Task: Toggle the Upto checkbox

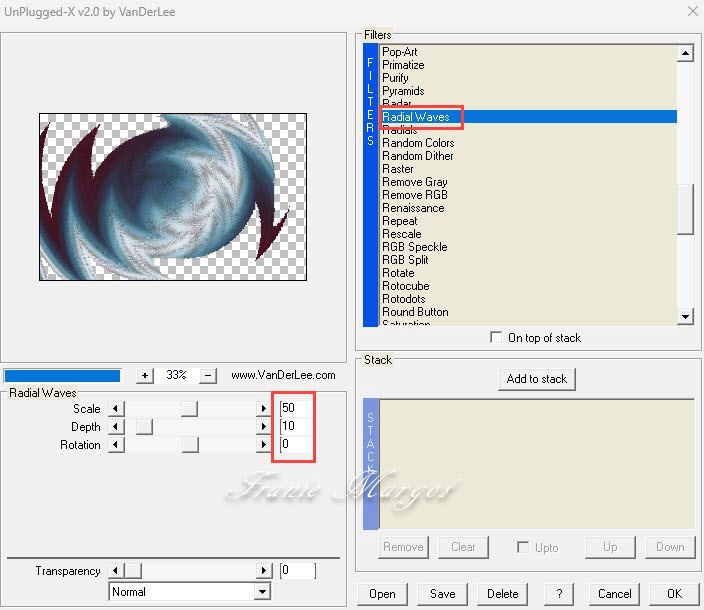Action: click(x=522, y=547)
